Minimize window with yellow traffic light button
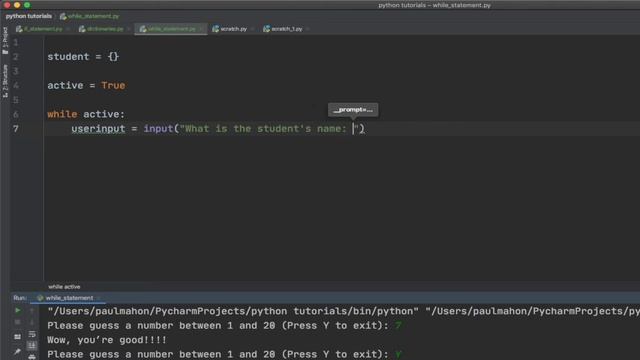This screenshot has width=640, height=360. [17, 5]
